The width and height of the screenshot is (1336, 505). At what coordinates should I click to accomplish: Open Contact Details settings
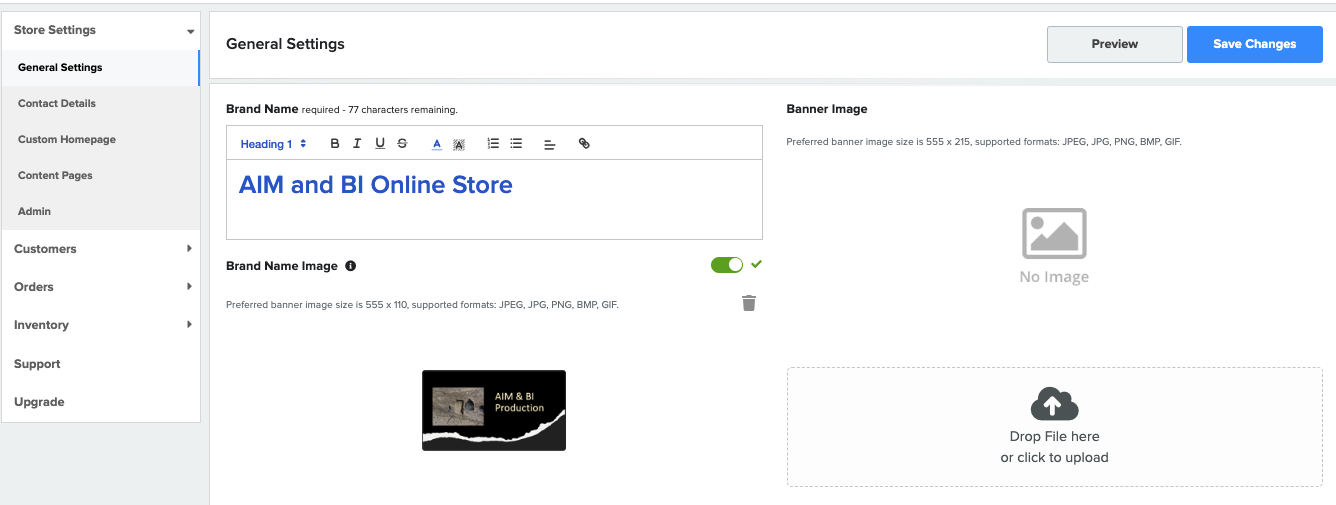coord(101,104)
